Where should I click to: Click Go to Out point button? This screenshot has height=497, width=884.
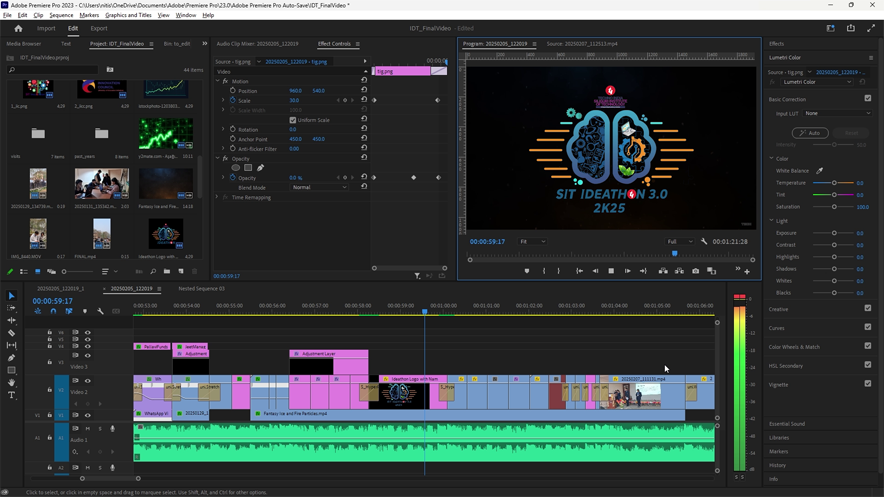(x=643, y=271)
